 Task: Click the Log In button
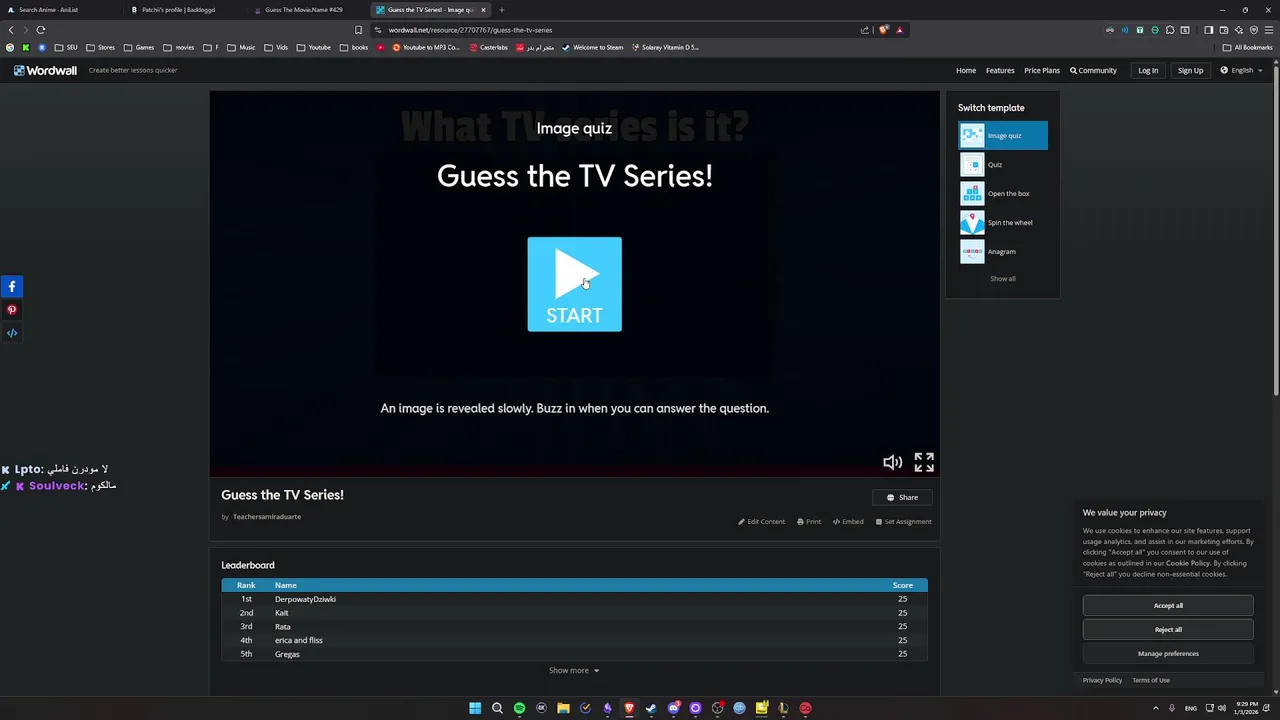click(x=1148, y=70)
